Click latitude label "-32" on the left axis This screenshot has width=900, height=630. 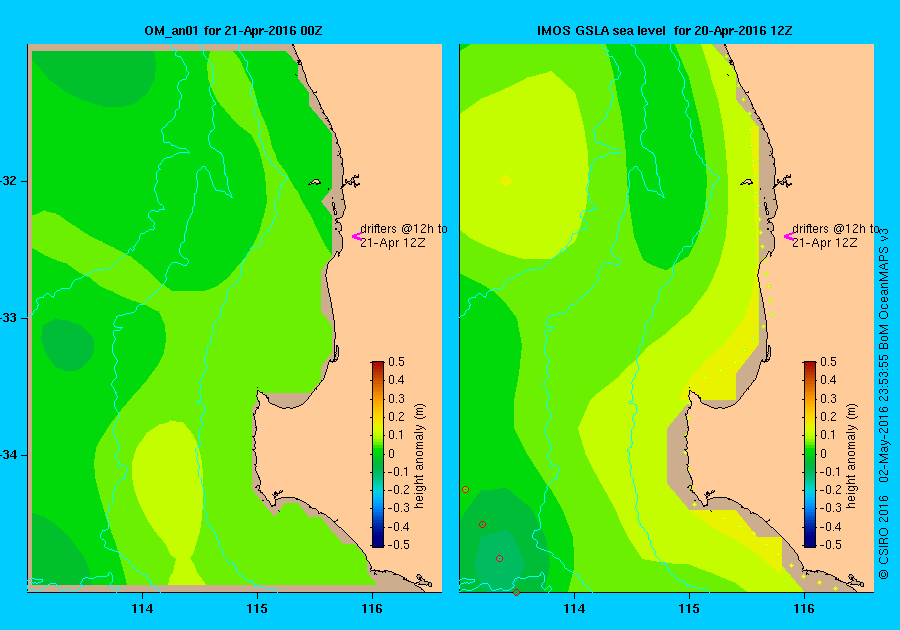tap(8, 181)
